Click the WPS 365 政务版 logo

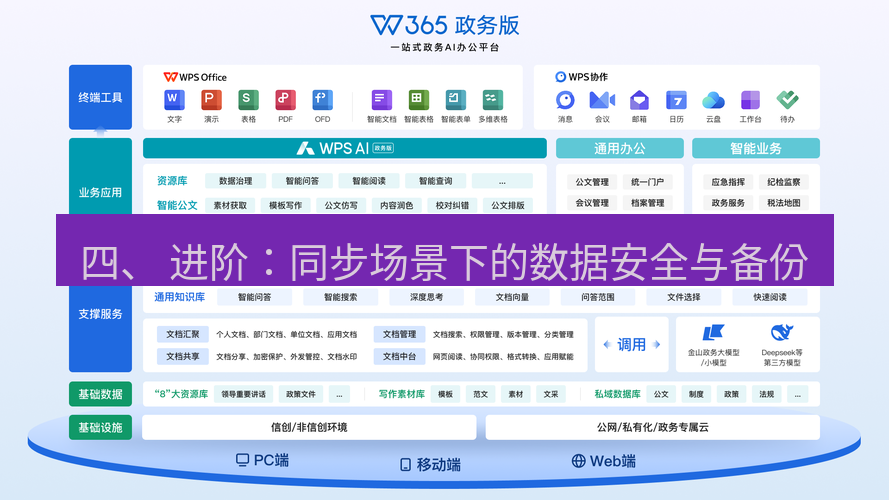click(x=444, y=25)
